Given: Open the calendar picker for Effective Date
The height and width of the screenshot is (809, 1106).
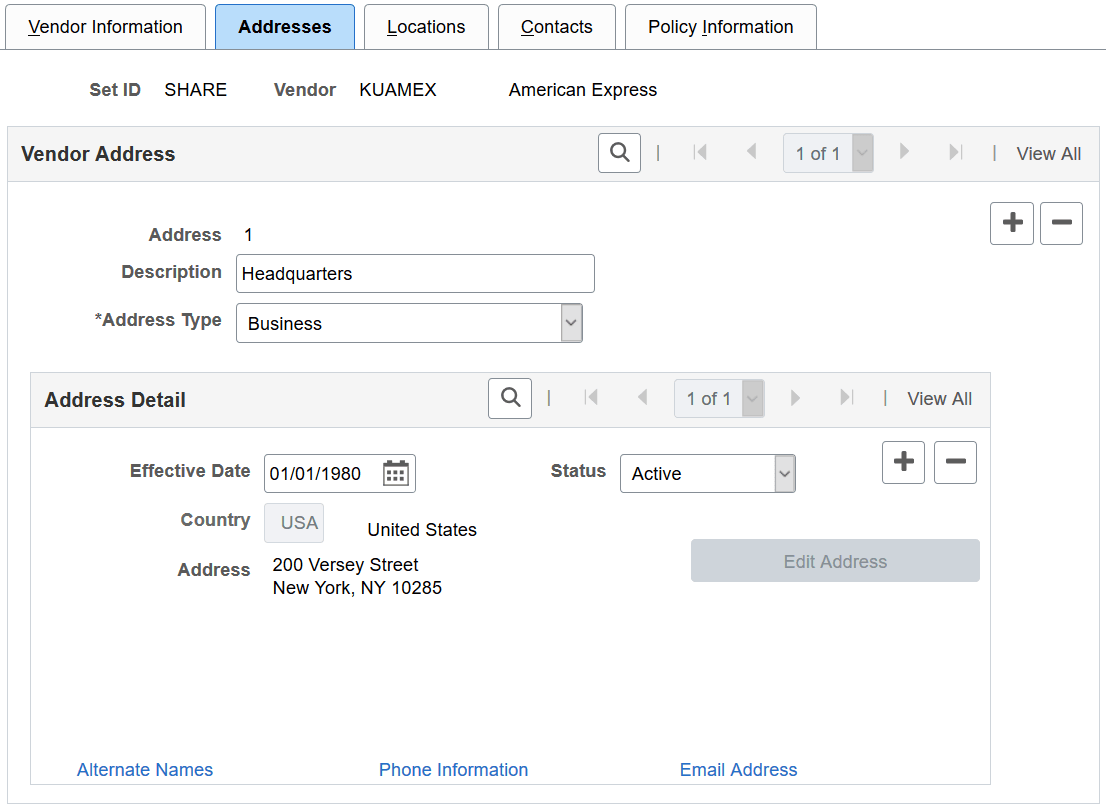Looking at the screenshot, I should pyautogui.click(x=396, y=473).
